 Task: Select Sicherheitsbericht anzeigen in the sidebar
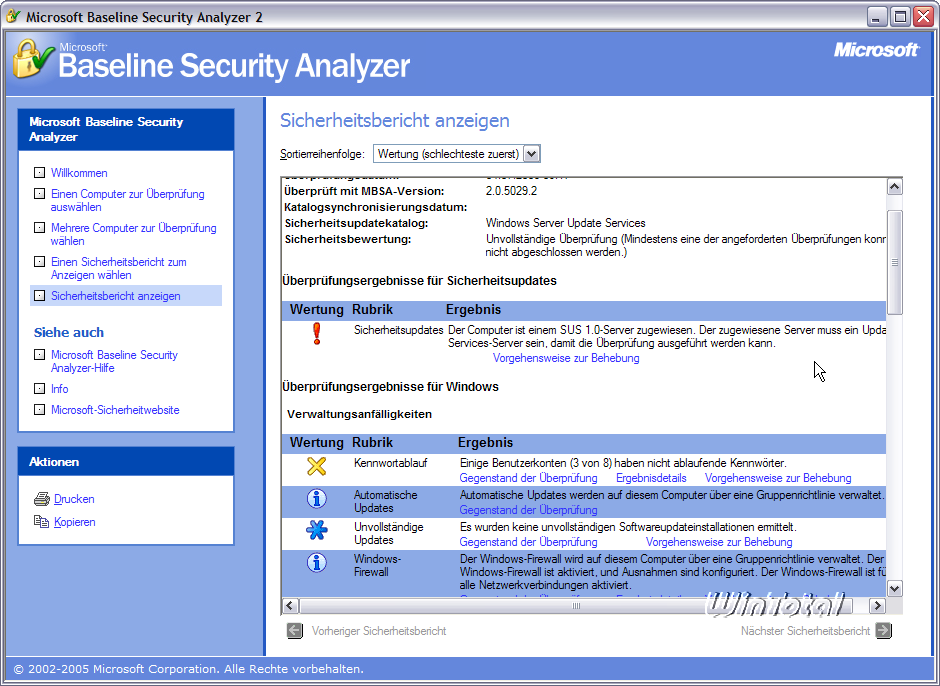[116, 296]
